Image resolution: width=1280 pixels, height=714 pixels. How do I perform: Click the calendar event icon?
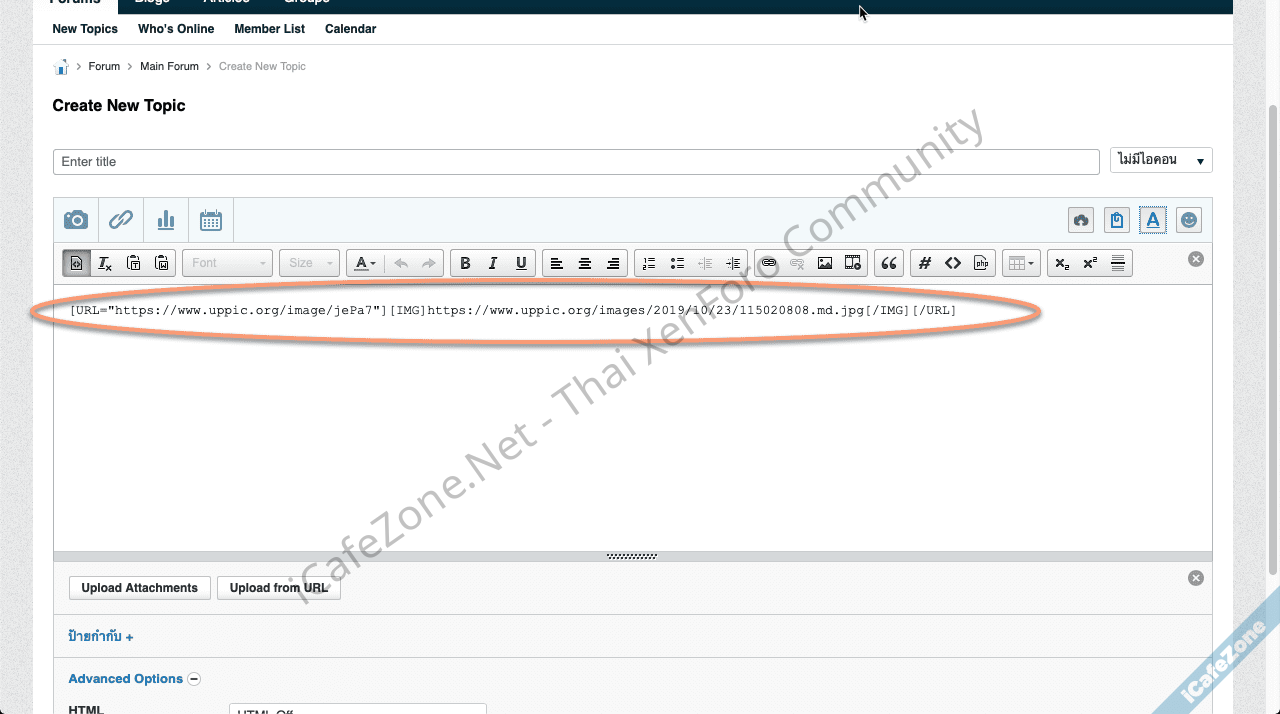pos(211,220)
